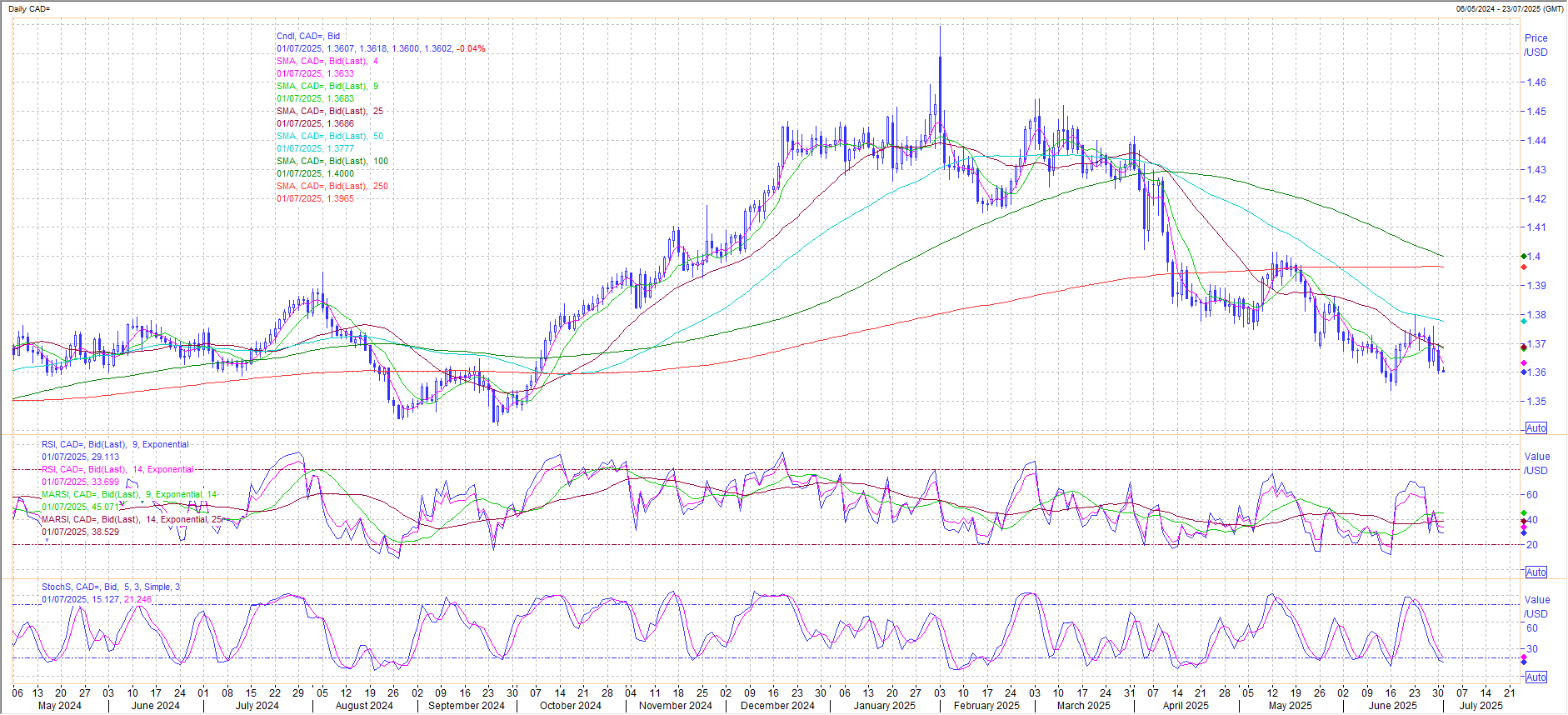Click the candle OHLC values line with -0.04%
The width and height of the screenshot is (1568, 715).
coord(381,48)
